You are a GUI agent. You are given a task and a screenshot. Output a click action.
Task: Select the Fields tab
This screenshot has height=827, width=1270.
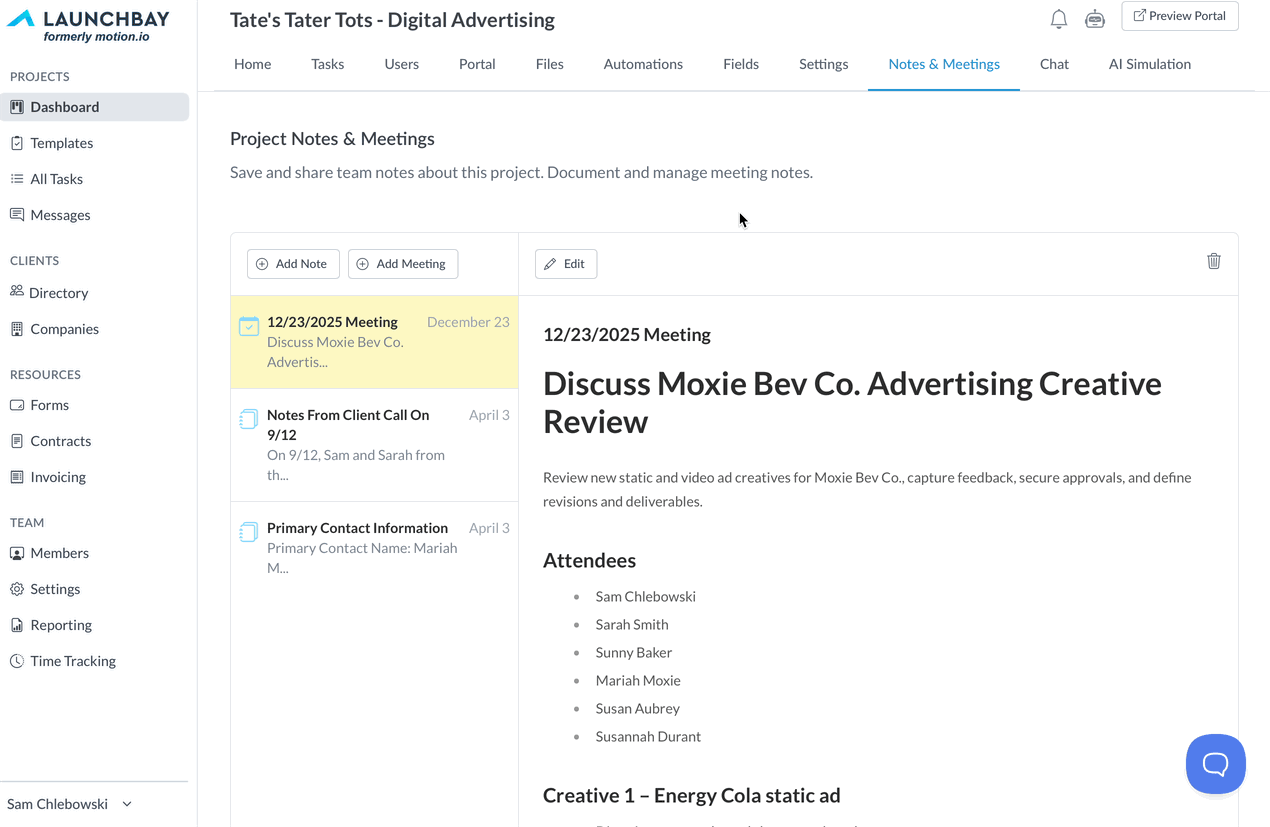(x=741, y=64)
